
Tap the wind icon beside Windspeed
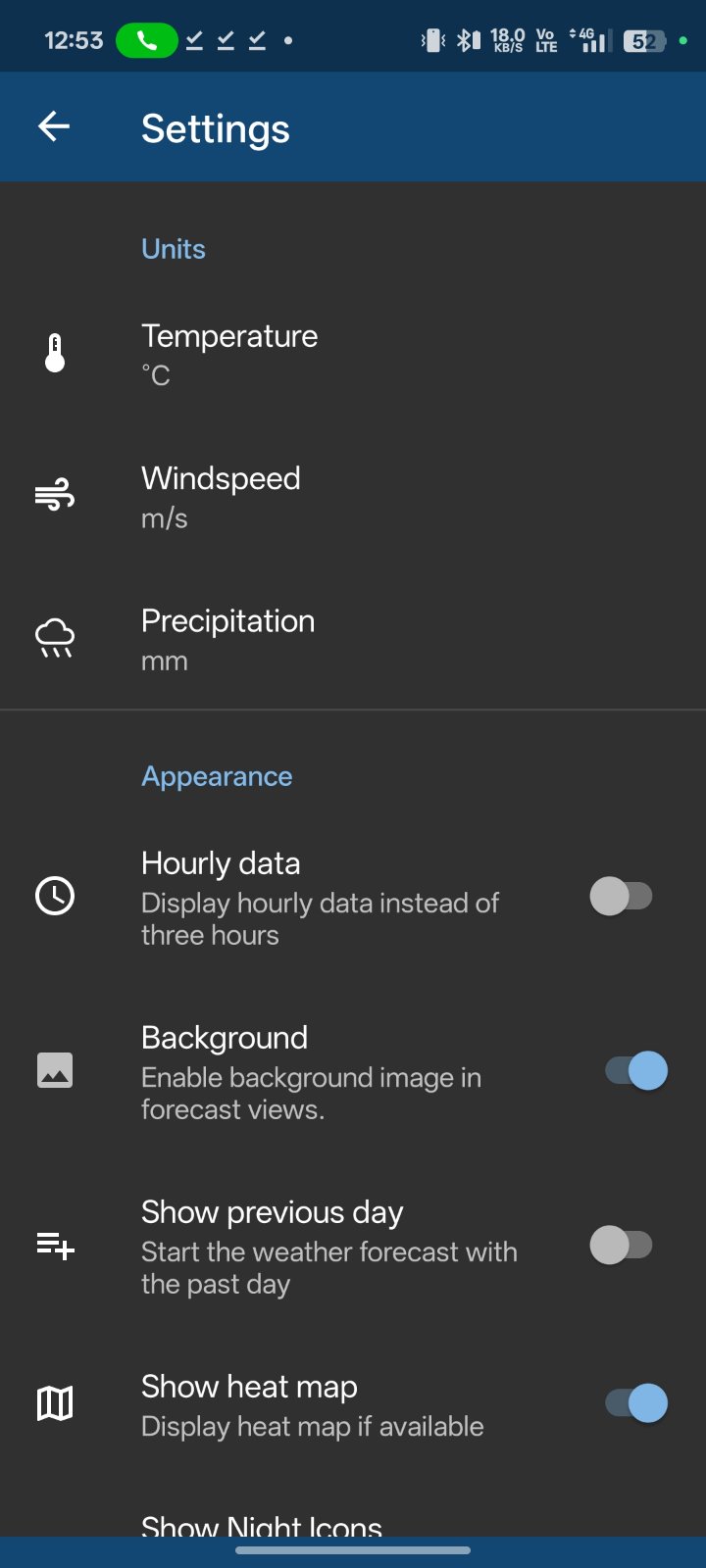[x=55, y=496]
